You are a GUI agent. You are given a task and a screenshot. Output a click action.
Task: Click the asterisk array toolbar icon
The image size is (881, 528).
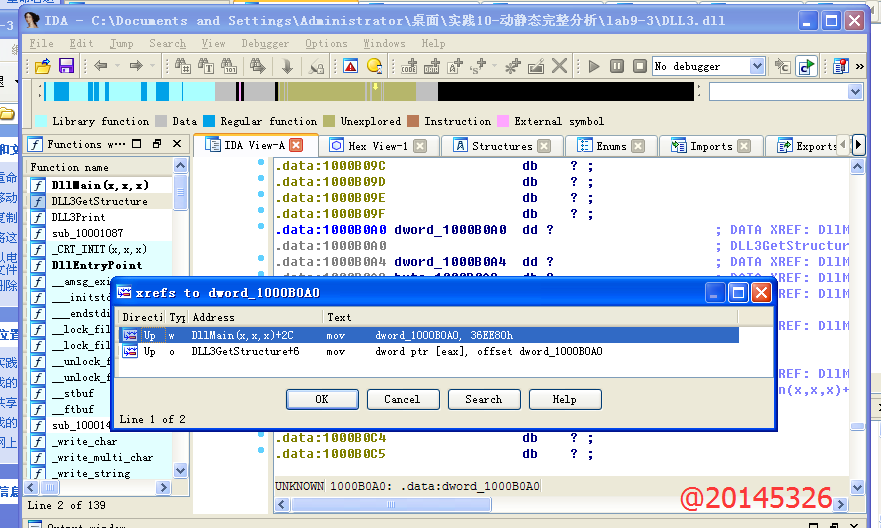tap(512, 66)
